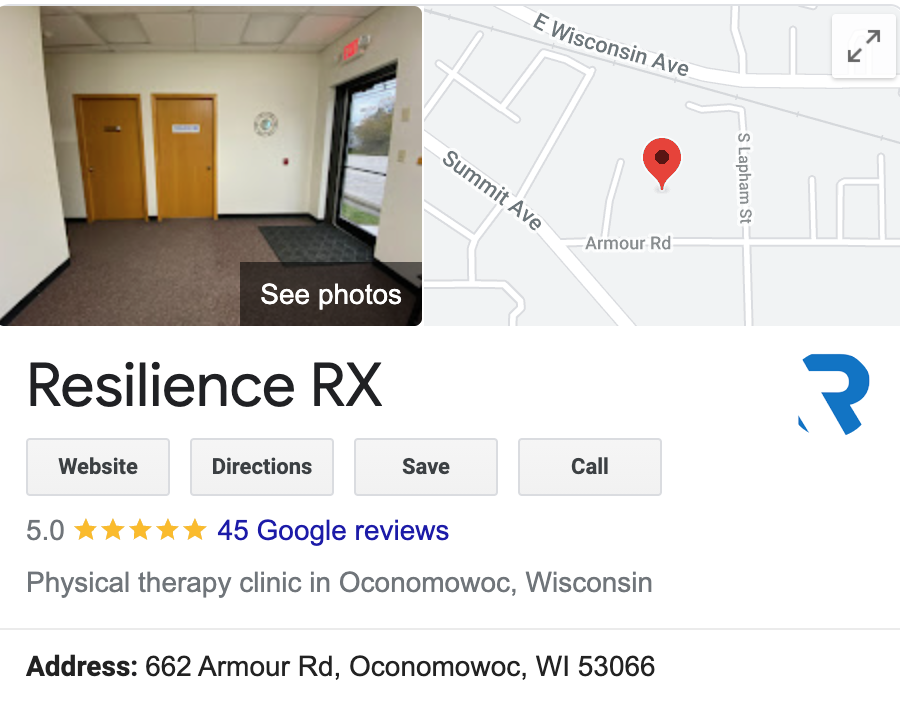This screenshot has height=706, width=900.
Task: Click the five gold rating stars
Action: (140, 530)
